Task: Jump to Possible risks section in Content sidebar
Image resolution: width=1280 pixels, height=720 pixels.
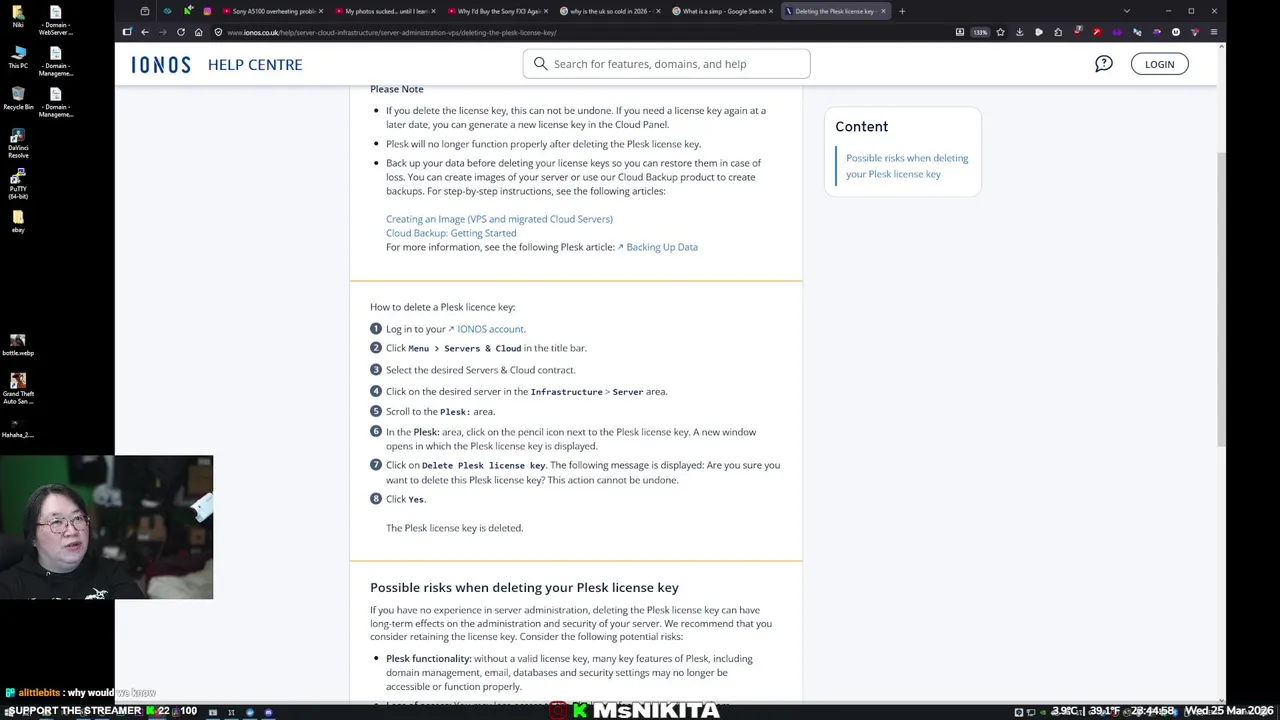Action: pyautogui.click(x=907, y=166)
